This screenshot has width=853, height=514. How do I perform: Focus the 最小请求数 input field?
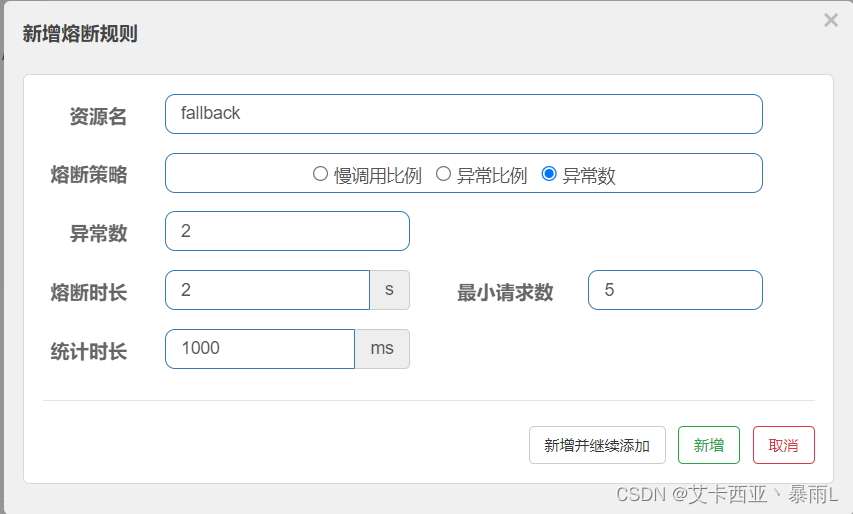click(x=675, y=290)
